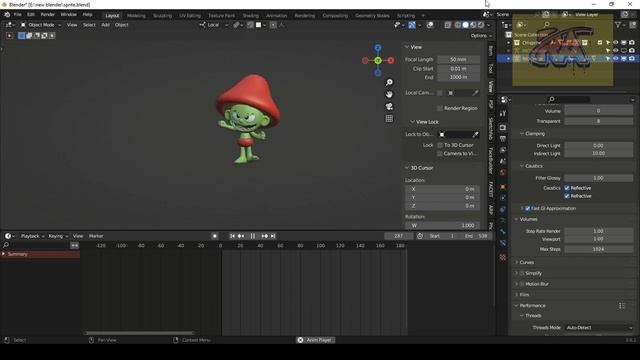
Task: Click the Max Steps 1024 field
Action: click(599, 249)
